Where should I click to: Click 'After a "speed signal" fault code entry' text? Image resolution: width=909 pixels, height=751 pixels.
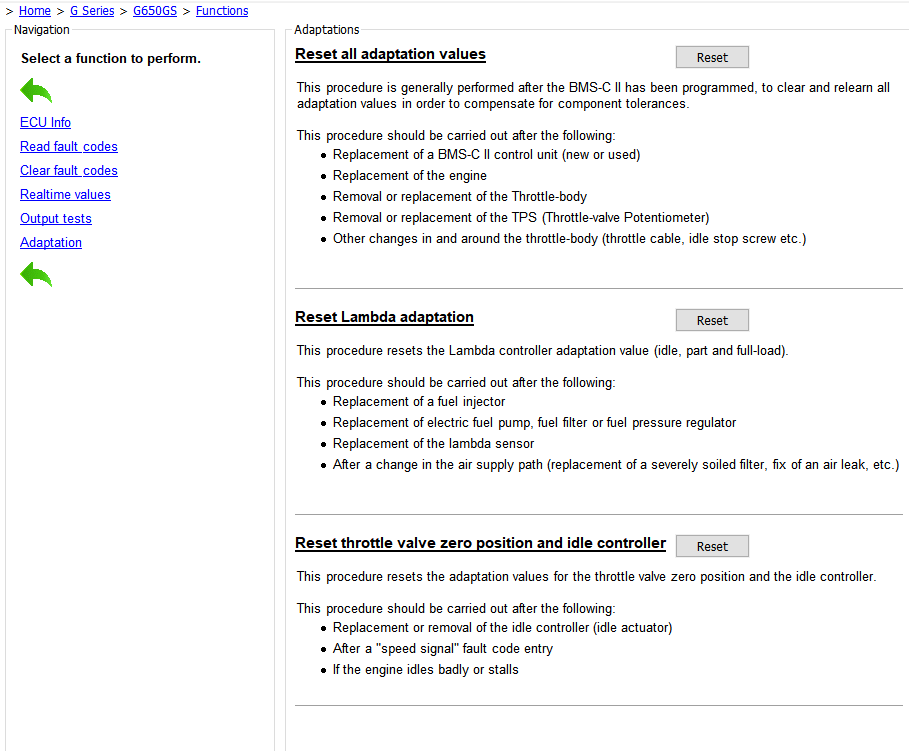pos(443,649)
